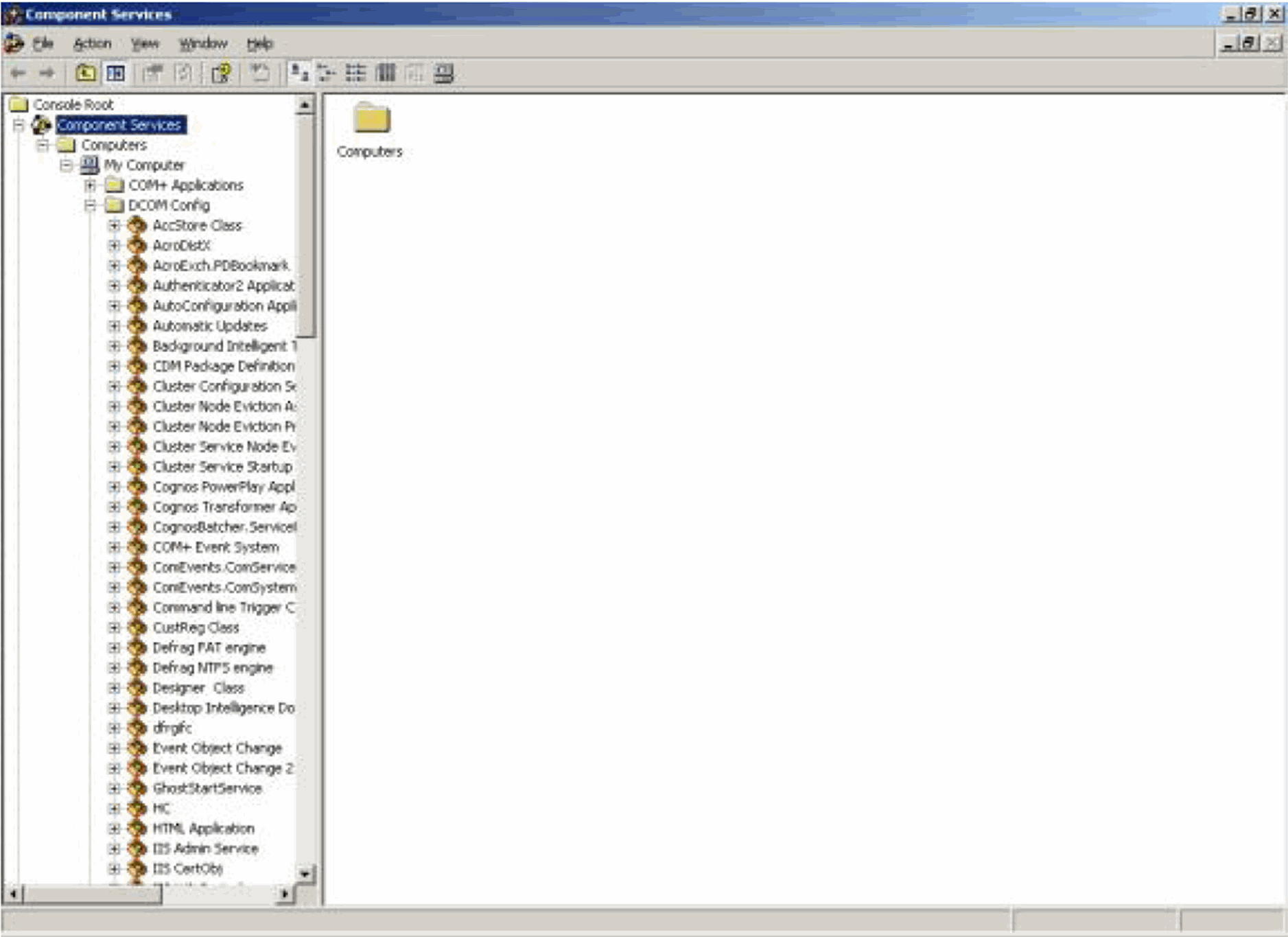The width and height of the screenshot is (1288, 937).
Task: Select Cognos PowerPlay Appl entry
Action: pyautogui.click(x=224, y=487)
